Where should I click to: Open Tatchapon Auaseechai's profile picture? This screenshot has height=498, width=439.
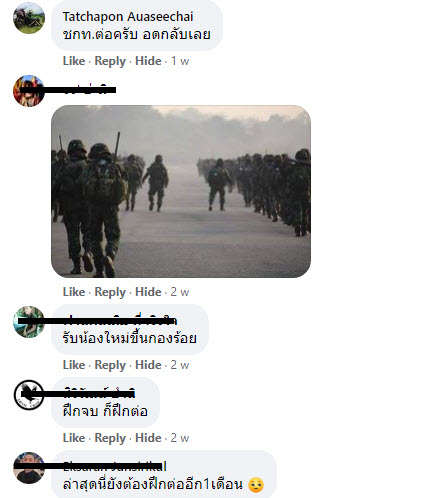point(29,18)
